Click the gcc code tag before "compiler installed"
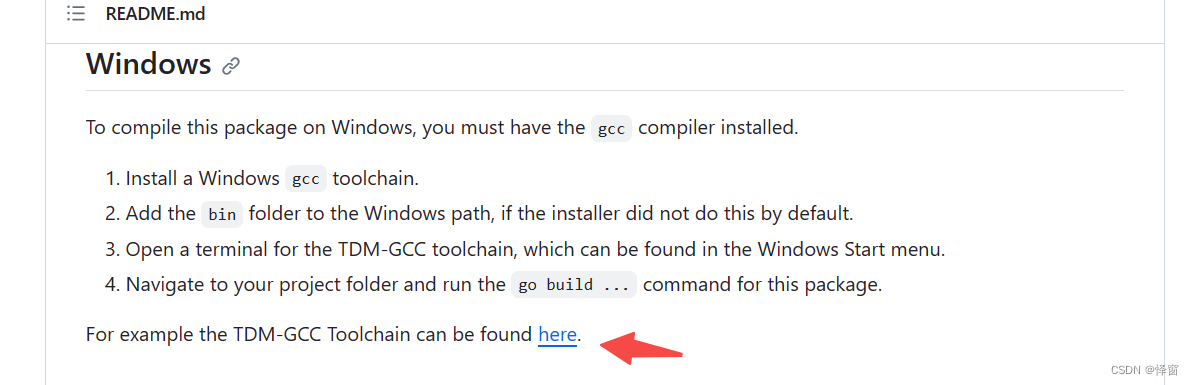The height and width of the screenshot is (385, 1194). (x=611, y=129)
